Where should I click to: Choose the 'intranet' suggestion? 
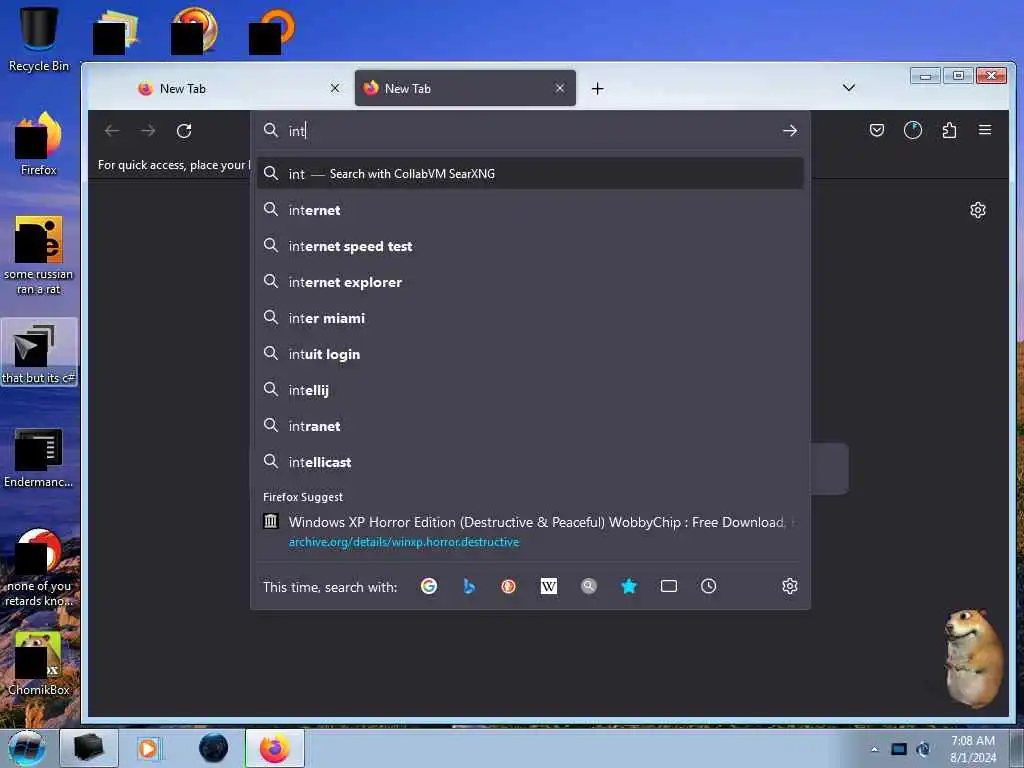pyautogui.click(x=530, y=426)
